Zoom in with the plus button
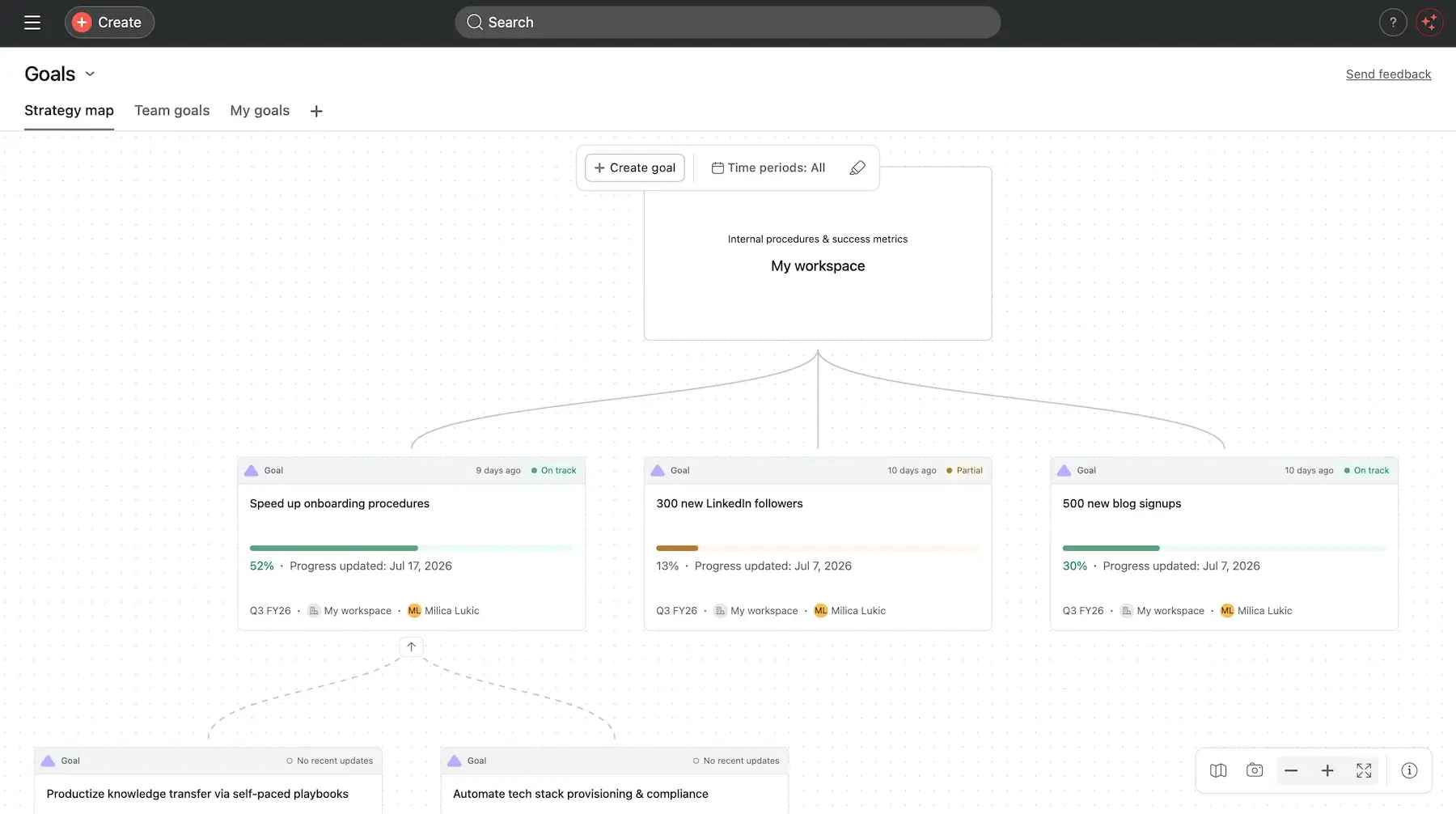Viewport: 1456px width, 814px height. point(1327,770)
